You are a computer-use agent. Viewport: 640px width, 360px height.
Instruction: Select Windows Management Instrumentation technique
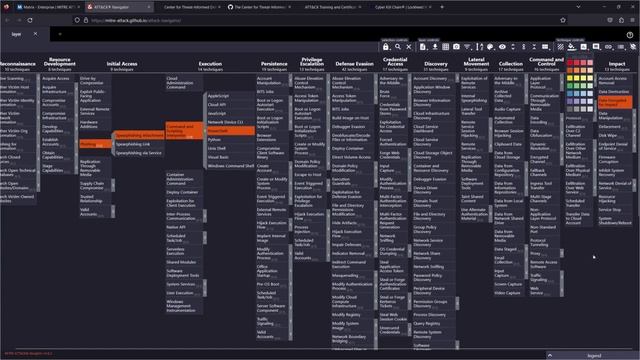click(184, 306)
